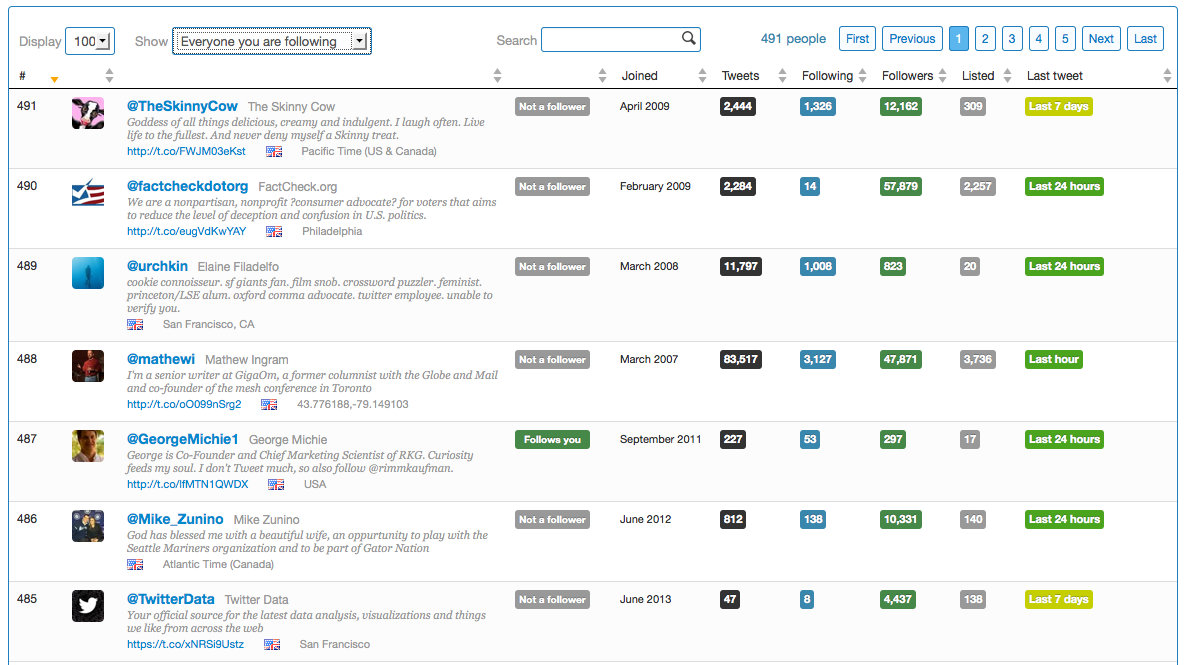Go to Next page
This screenshot has width=1185, height=665.
(1101, 39)
